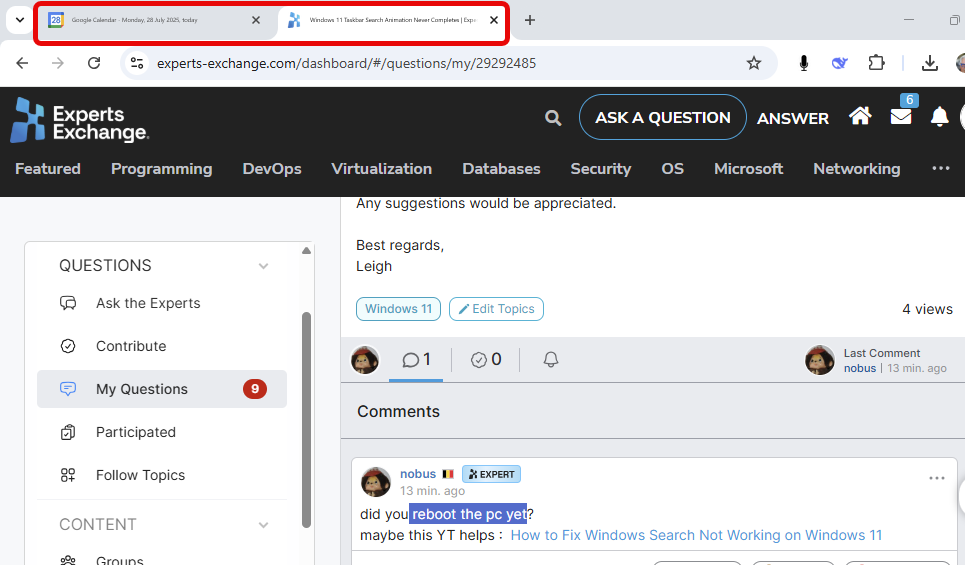Open the OS menu
This screenshot has width=965, height=565.
[673, 169]
